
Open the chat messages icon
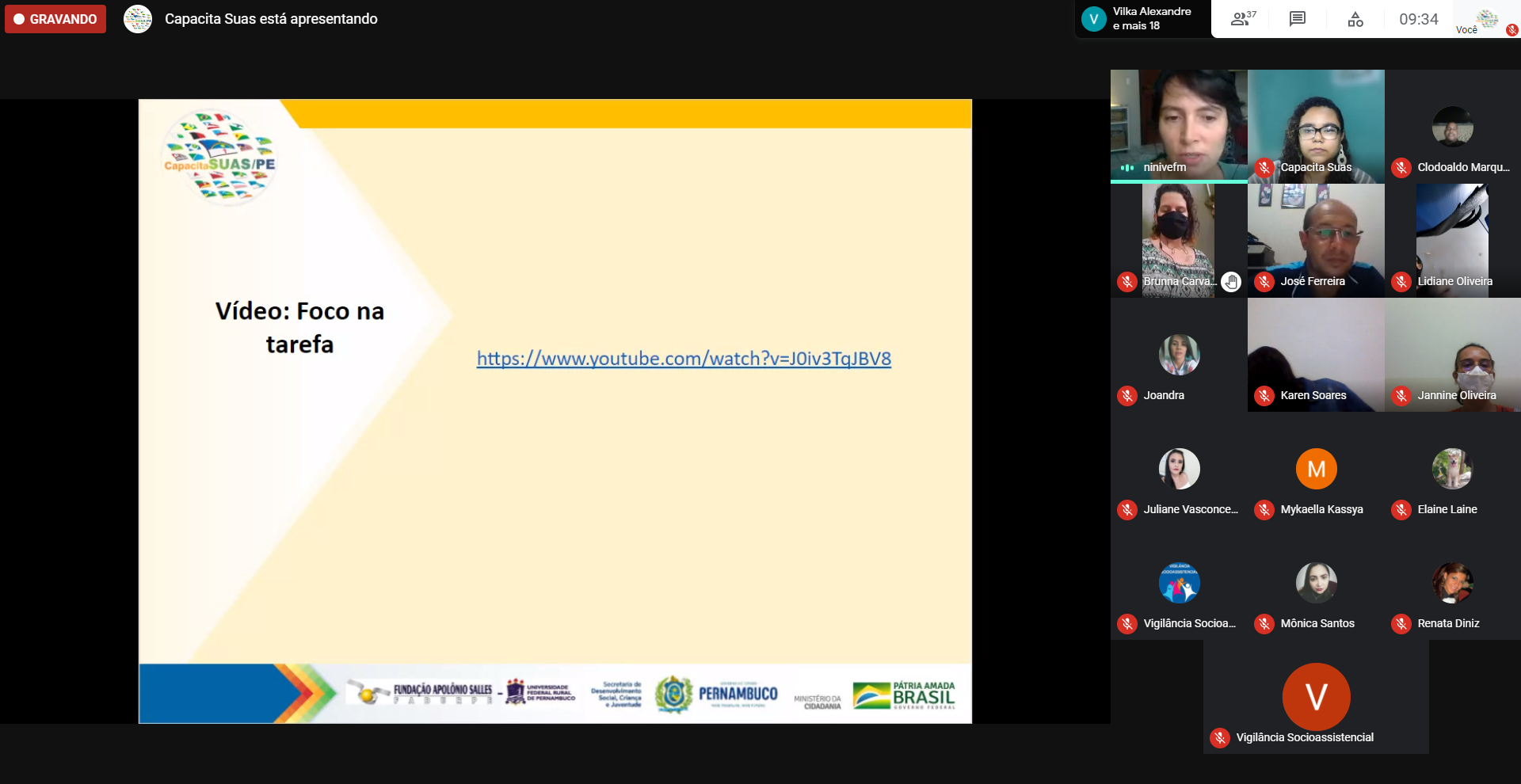click(x=1297, y=19)
